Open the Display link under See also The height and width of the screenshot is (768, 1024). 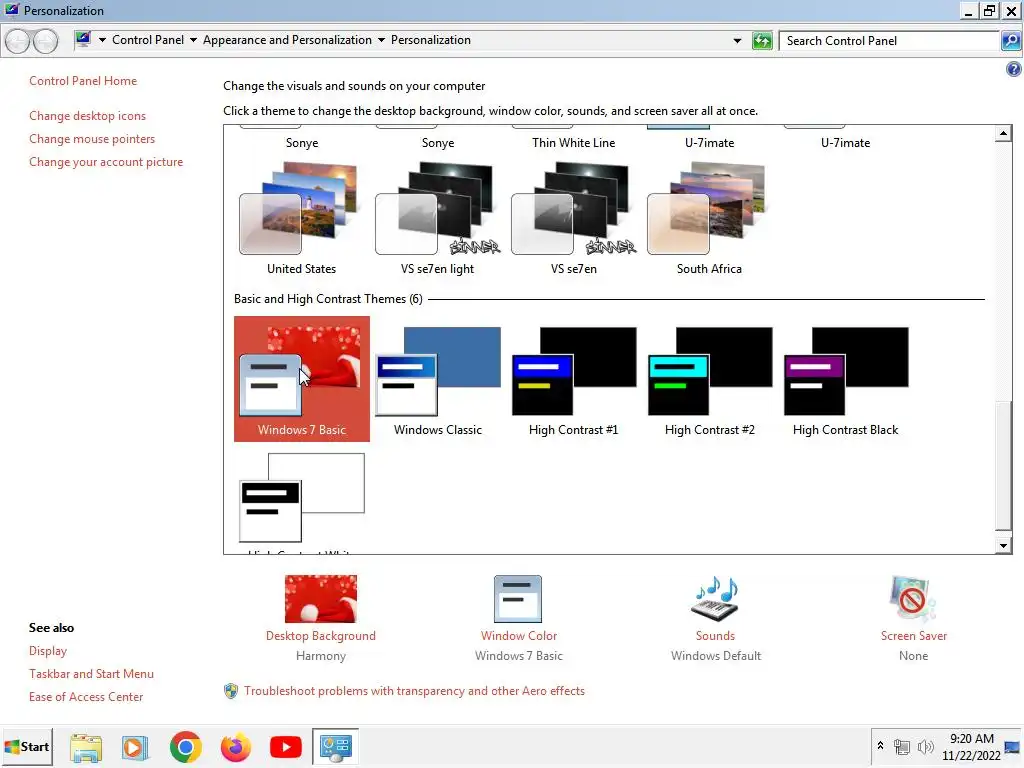click(48, 651)
